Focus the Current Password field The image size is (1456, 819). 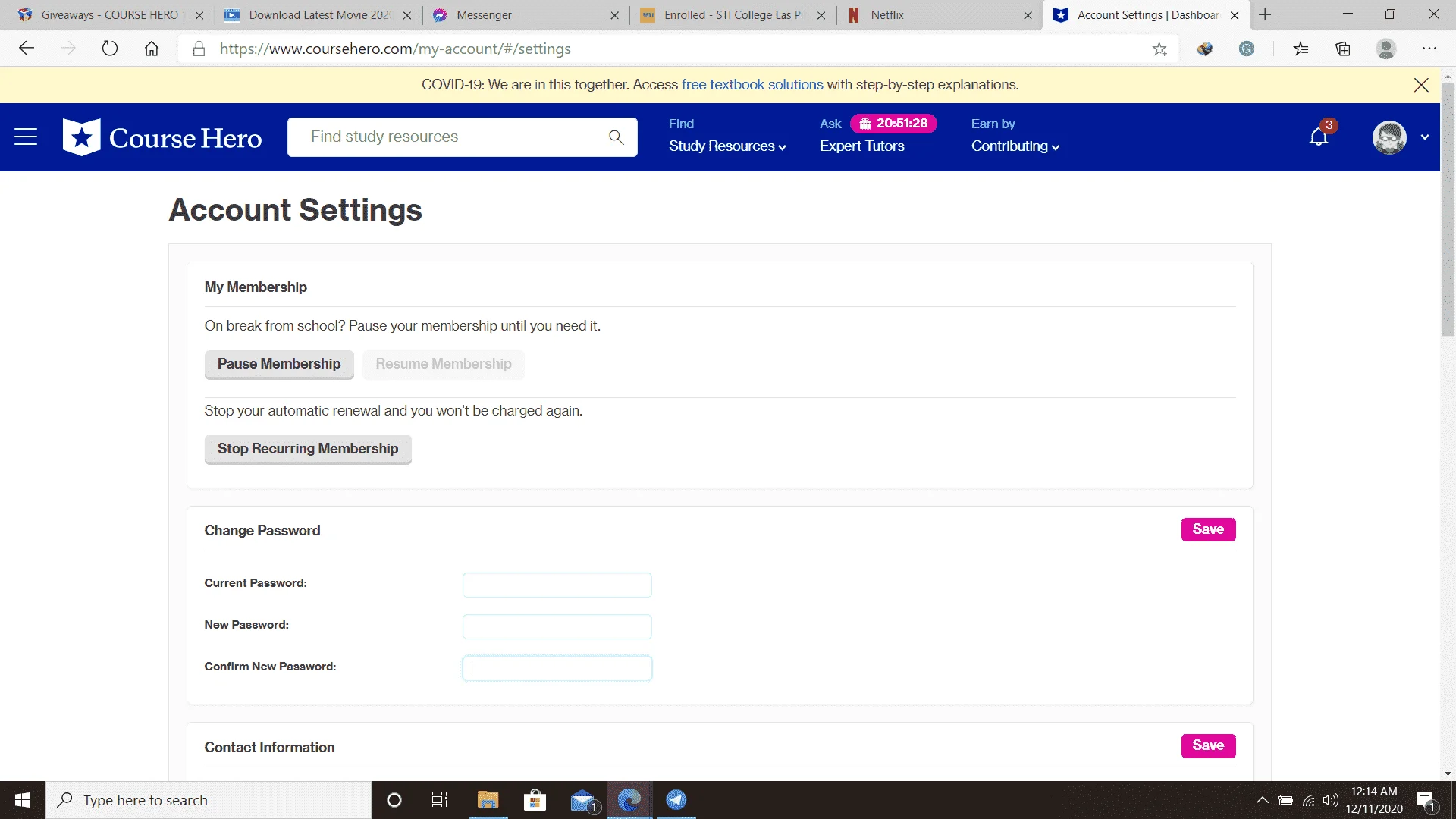[557, 585]
